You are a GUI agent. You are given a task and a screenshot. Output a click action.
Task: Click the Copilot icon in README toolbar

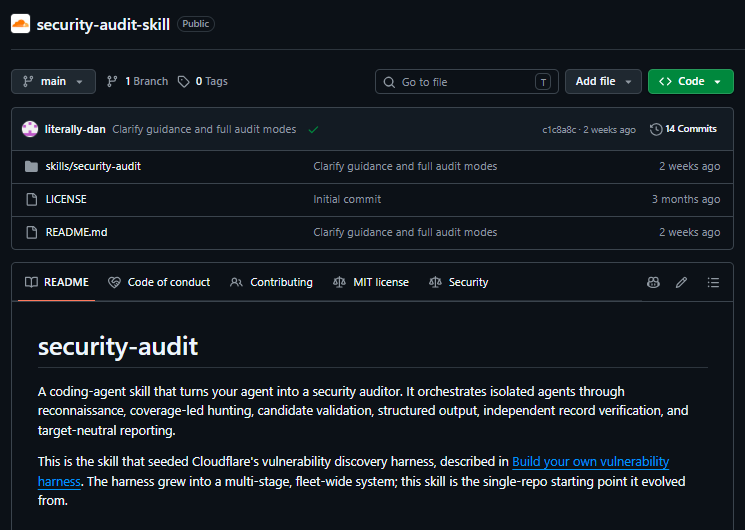pyautogui.click(x=653, y=282)
